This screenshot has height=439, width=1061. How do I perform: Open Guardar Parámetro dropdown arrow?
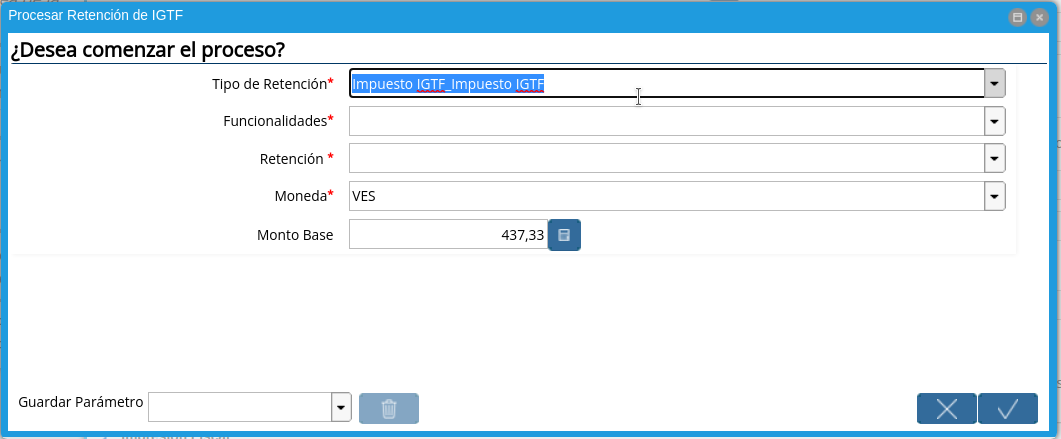click(341, 407)
